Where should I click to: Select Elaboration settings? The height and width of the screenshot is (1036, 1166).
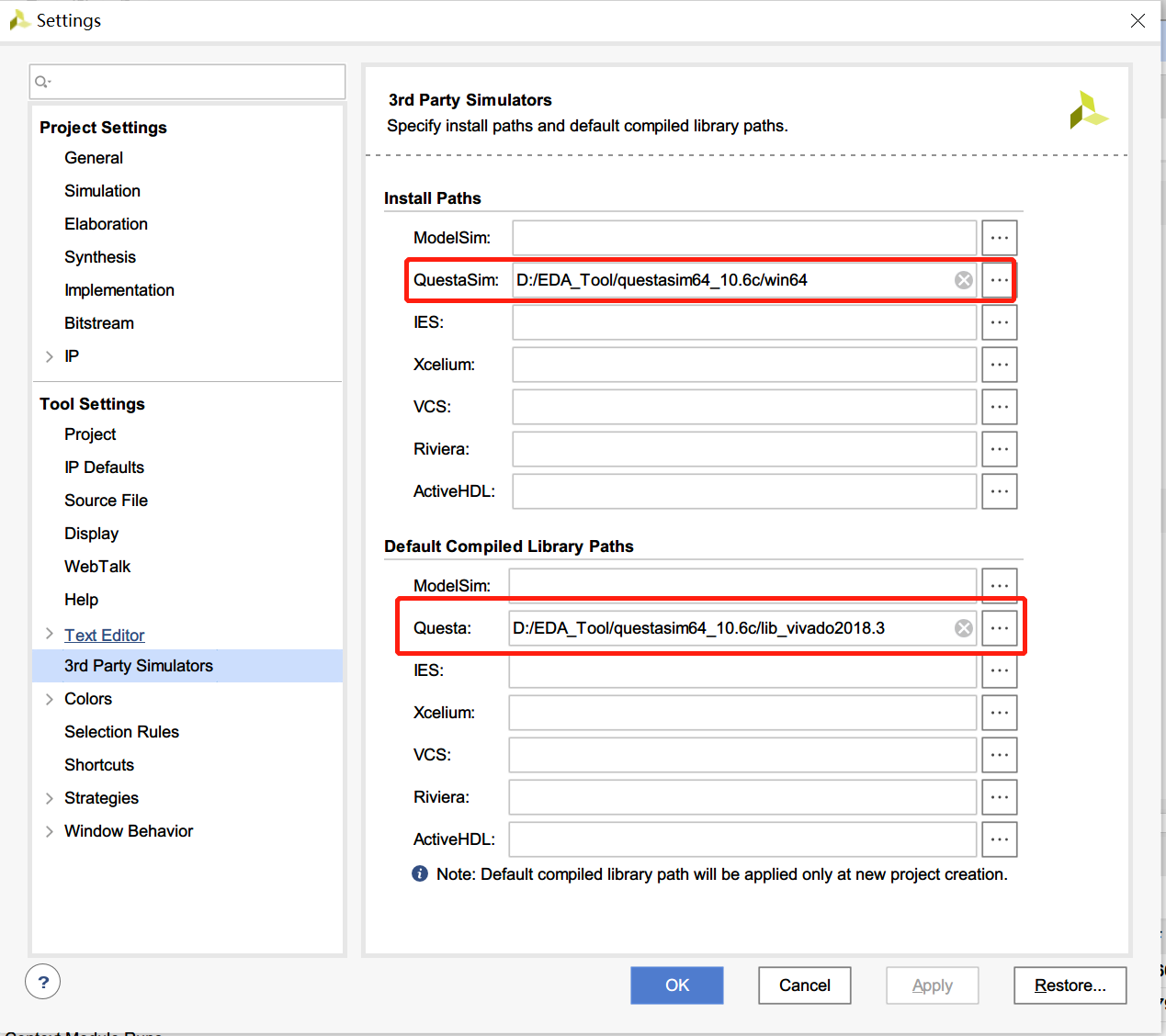[106, 224]
